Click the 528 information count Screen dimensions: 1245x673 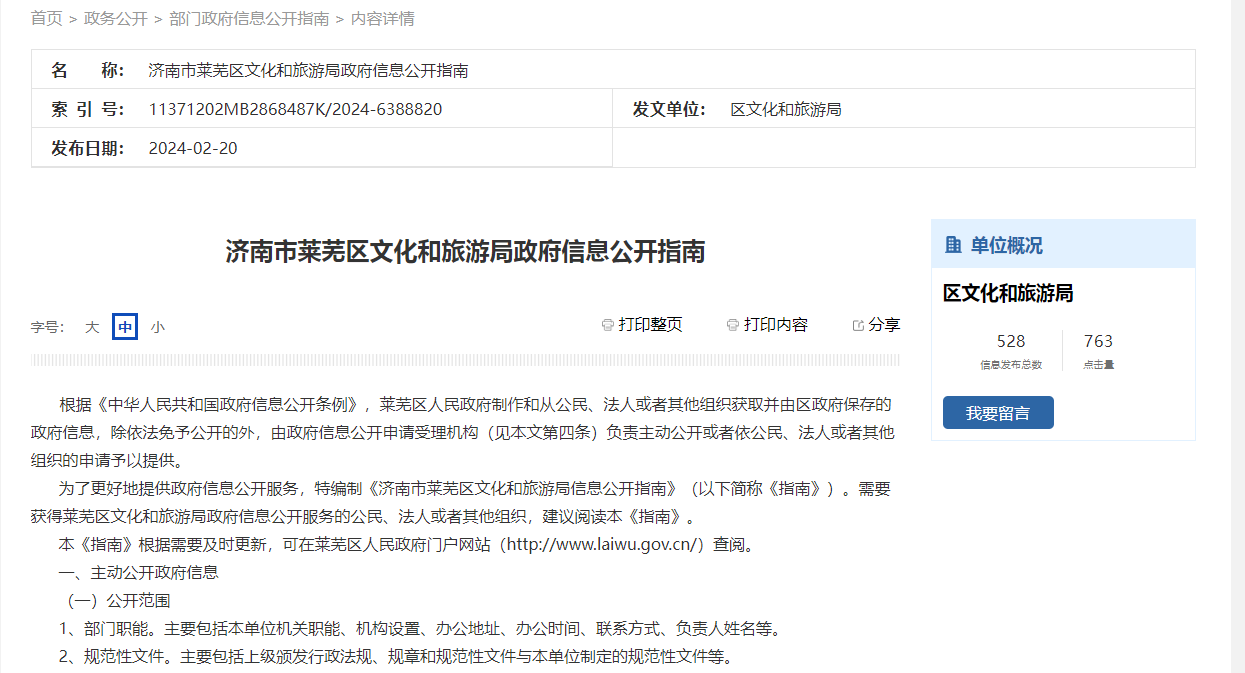pyautogui.click(x=1011, y=341)
